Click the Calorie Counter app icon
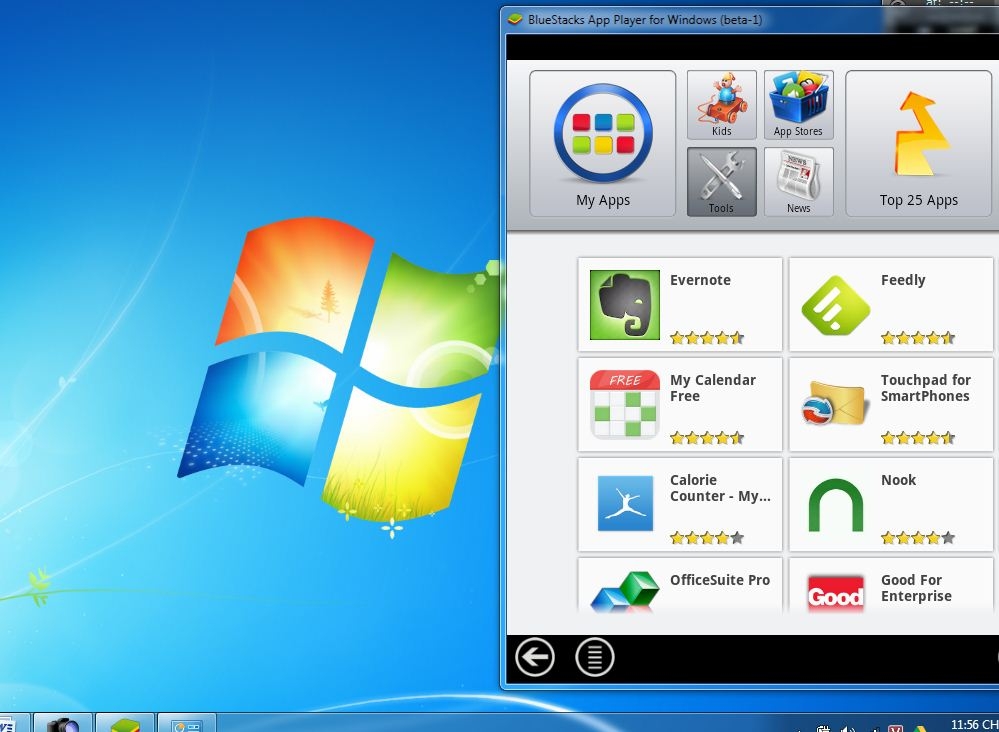This screenshot has width=999, height=732. [625, 503]
